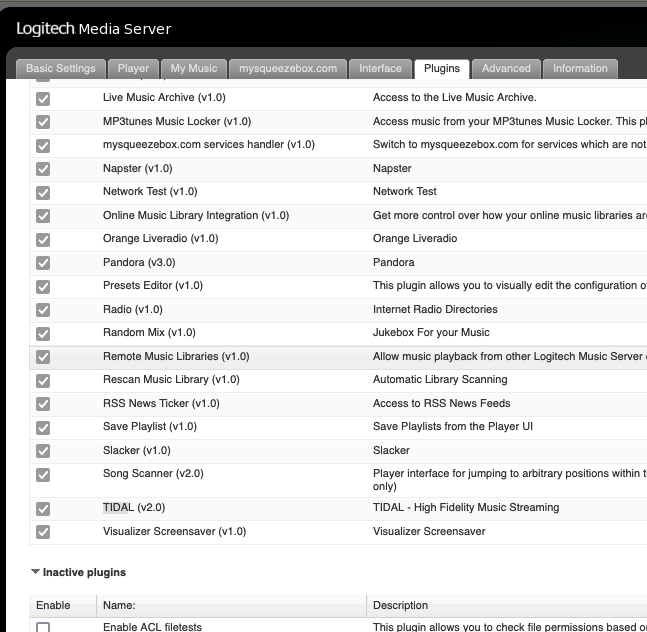Click Remote Music Libraries (v1.0) name

point(176,356)
